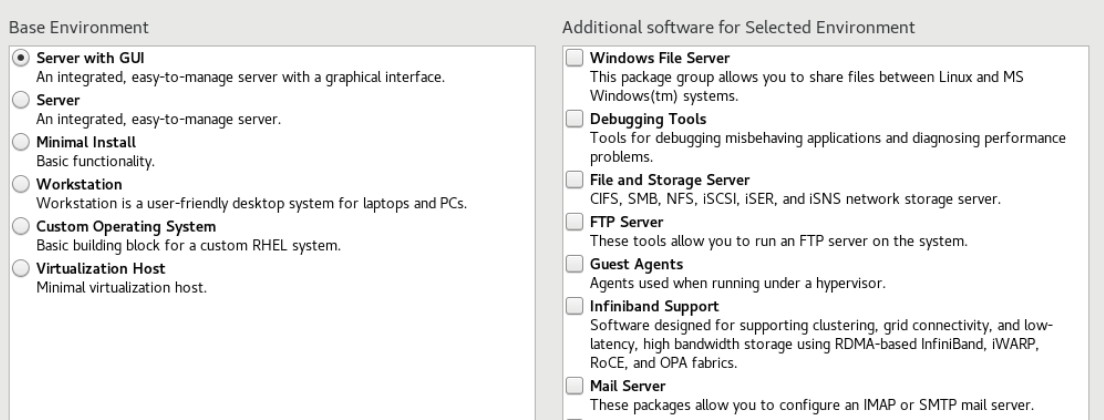The image size is (1104, 420).
Task: Choose the Virtualization Host radio button
Action: point(20,268)
